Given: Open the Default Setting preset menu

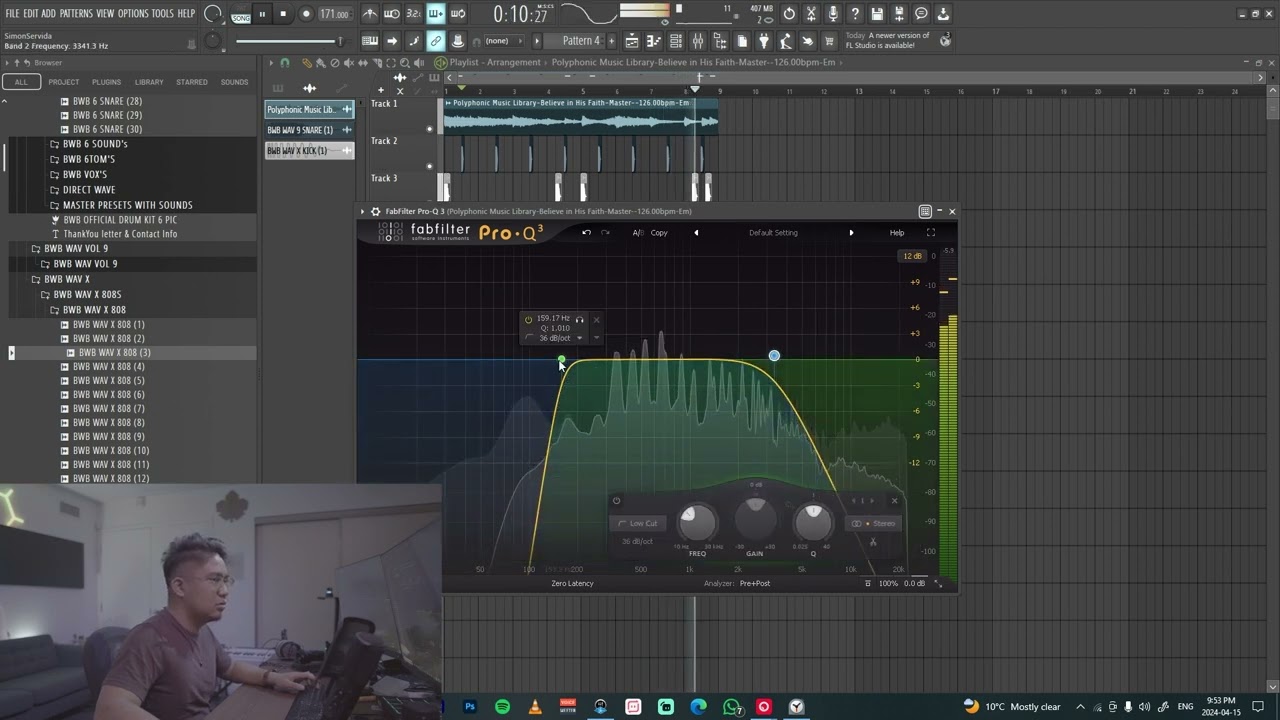Looking at the screenshot, I should (773, 233).
